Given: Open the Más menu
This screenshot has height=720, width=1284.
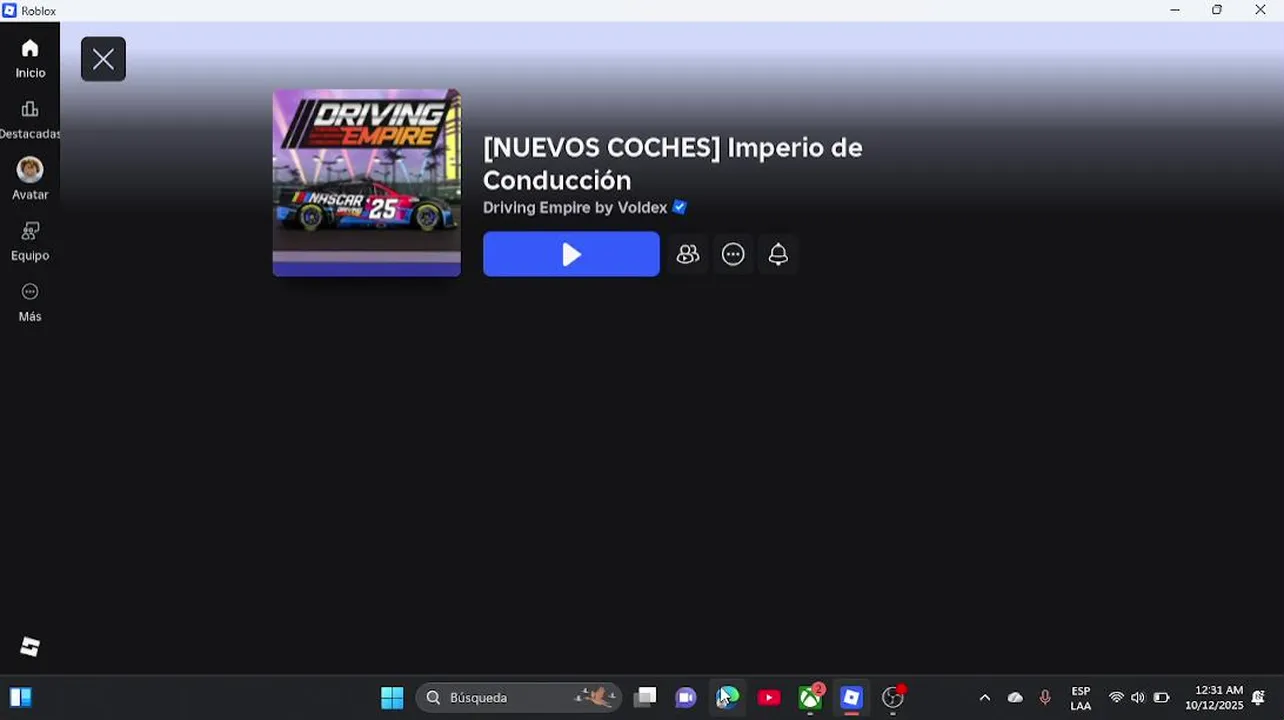Looking at the screenshot, I should [30, 302].
